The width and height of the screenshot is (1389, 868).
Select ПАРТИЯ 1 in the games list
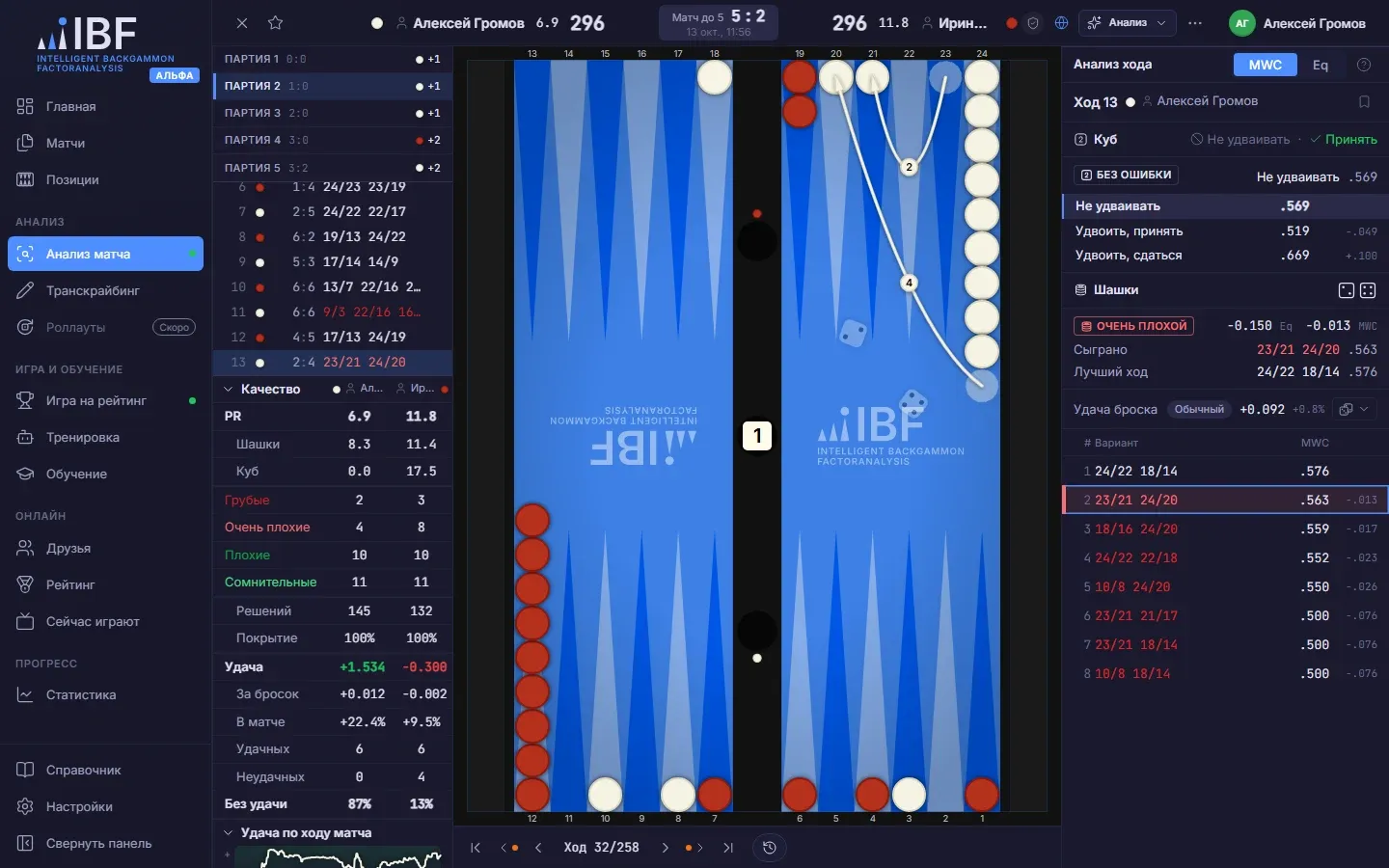(x=332, y=59)
